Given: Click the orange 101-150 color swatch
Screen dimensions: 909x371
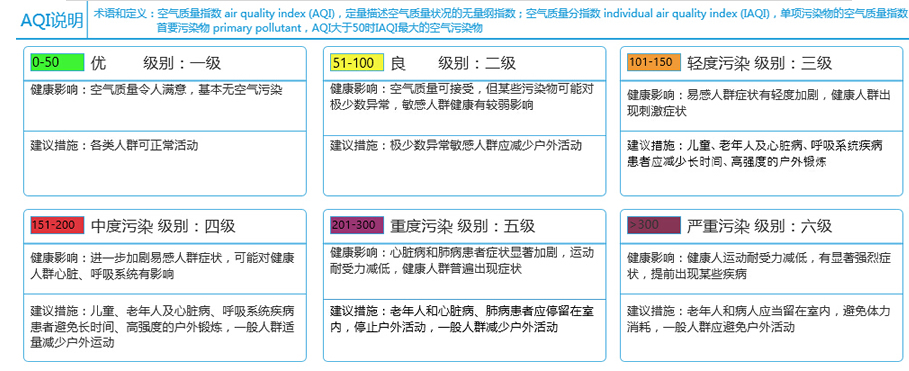Looking at the screenshot, I should click(653, 61).
